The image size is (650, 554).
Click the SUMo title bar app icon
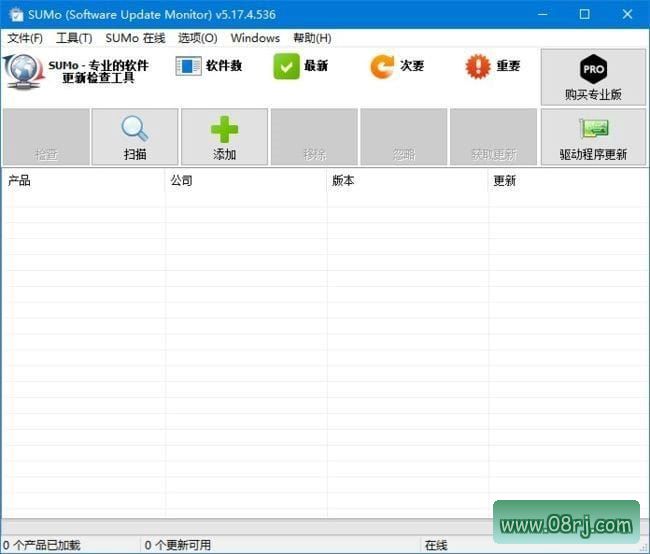(16, 15)
